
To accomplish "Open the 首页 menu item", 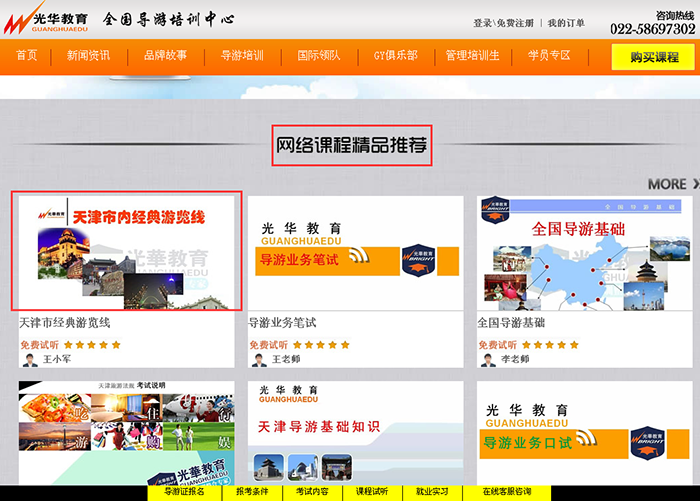I will pos(27,55).
